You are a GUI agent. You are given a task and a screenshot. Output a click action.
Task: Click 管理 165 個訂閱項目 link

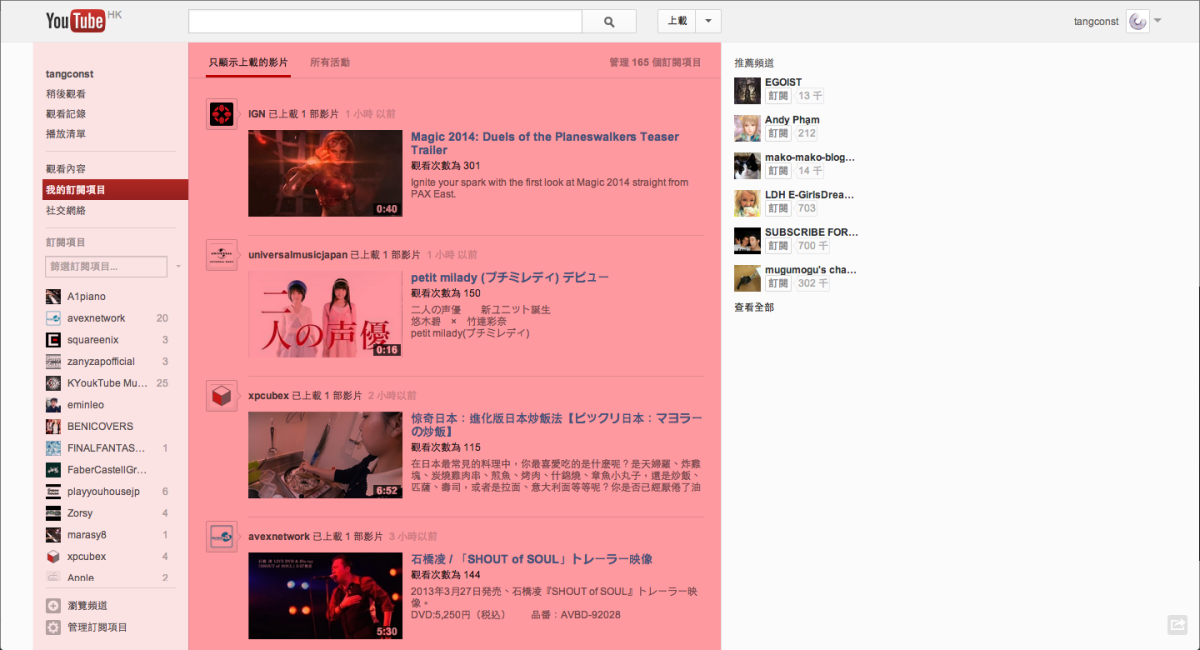coord(655,61)
